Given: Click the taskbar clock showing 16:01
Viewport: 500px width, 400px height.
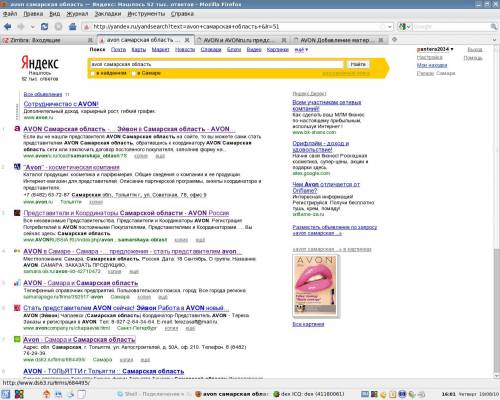Looking at the screenshot, I should coord(448,394).
